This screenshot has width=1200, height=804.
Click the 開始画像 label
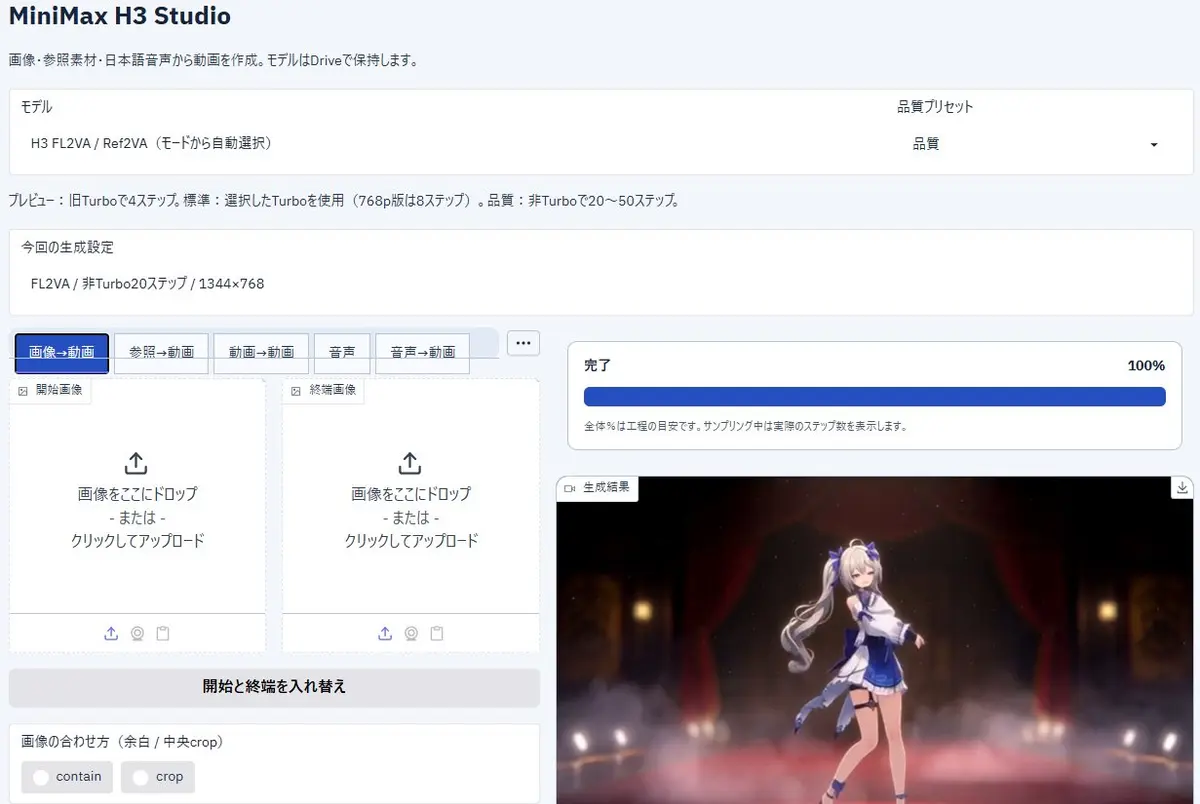coord(50,390)
